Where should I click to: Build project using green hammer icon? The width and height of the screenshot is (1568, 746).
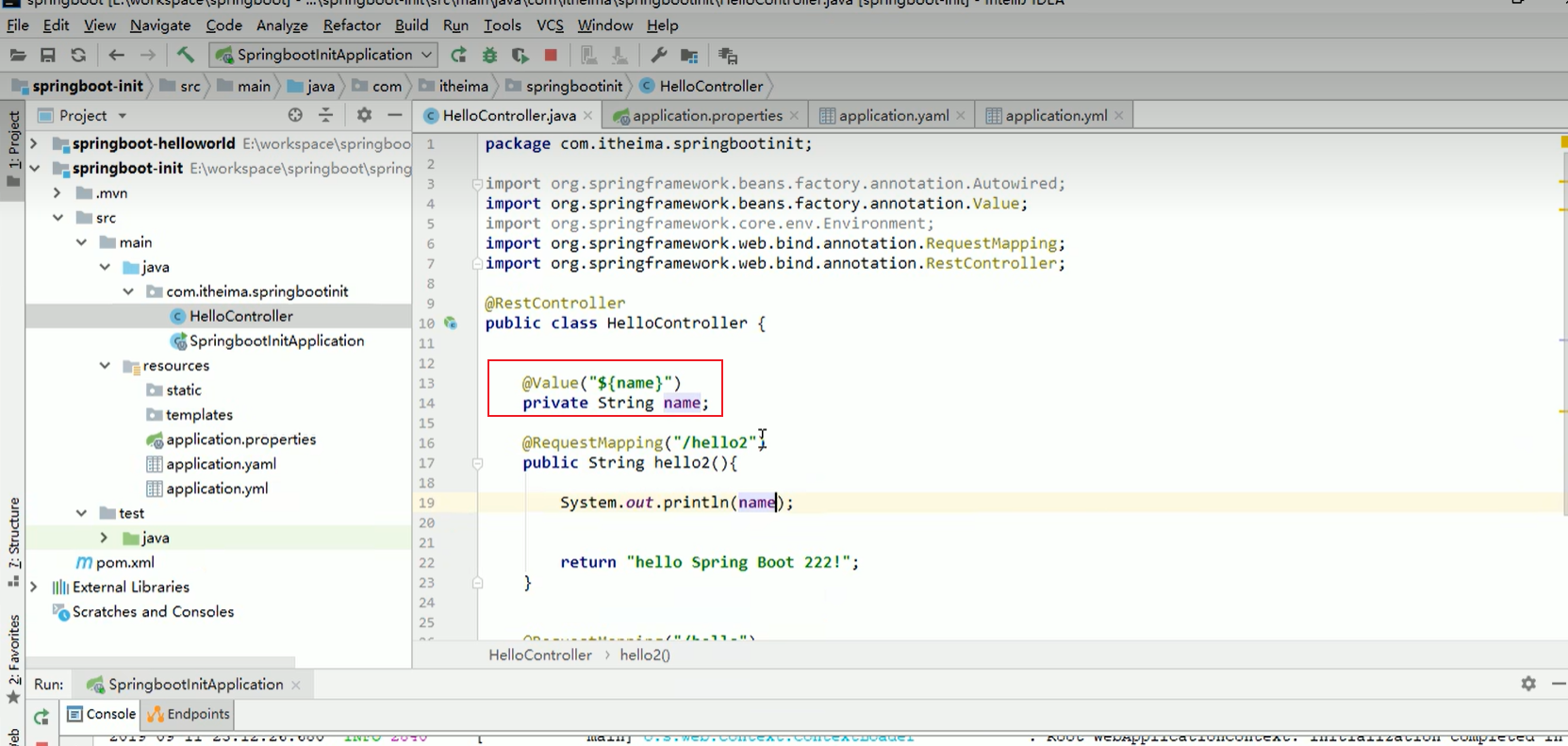(186, 56)
